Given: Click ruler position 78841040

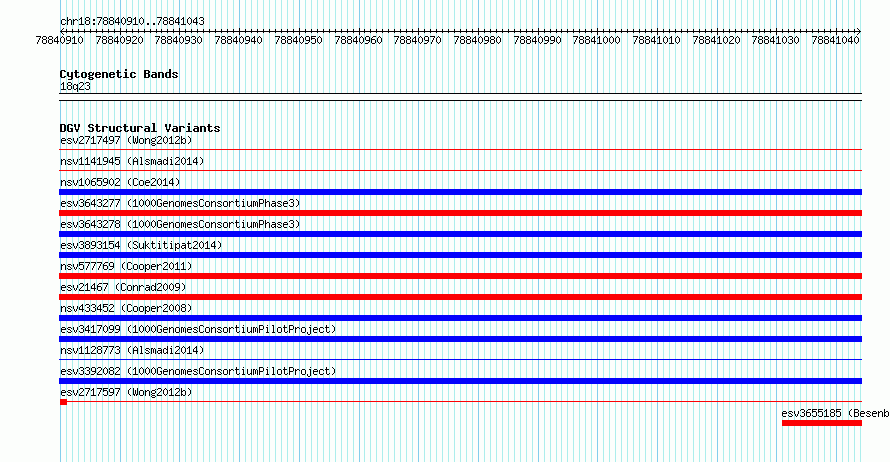Looking at the screenshot, I should click(836, 40).
